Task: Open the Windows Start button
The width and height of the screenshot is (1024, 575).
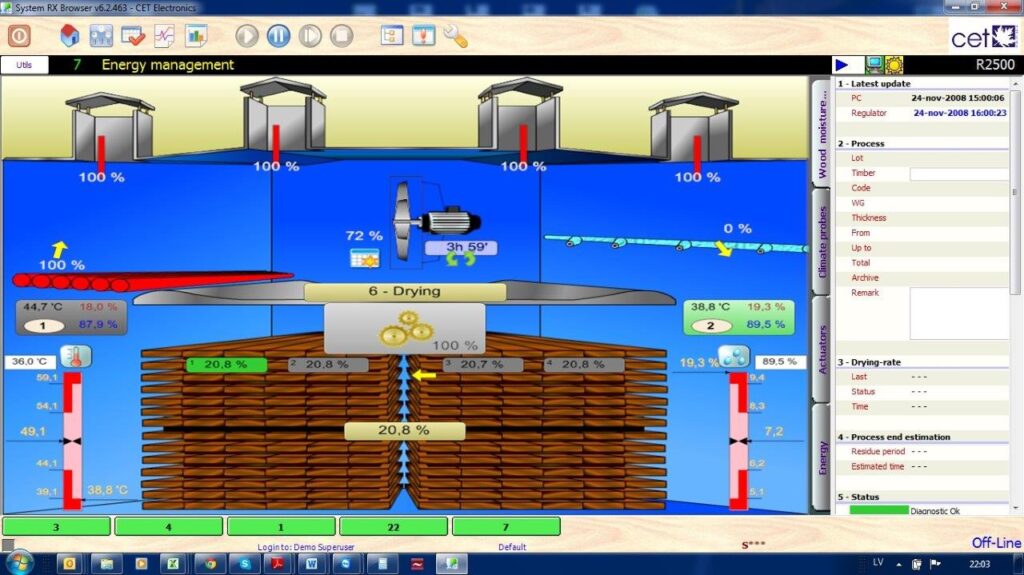Action: click(18, 563)
